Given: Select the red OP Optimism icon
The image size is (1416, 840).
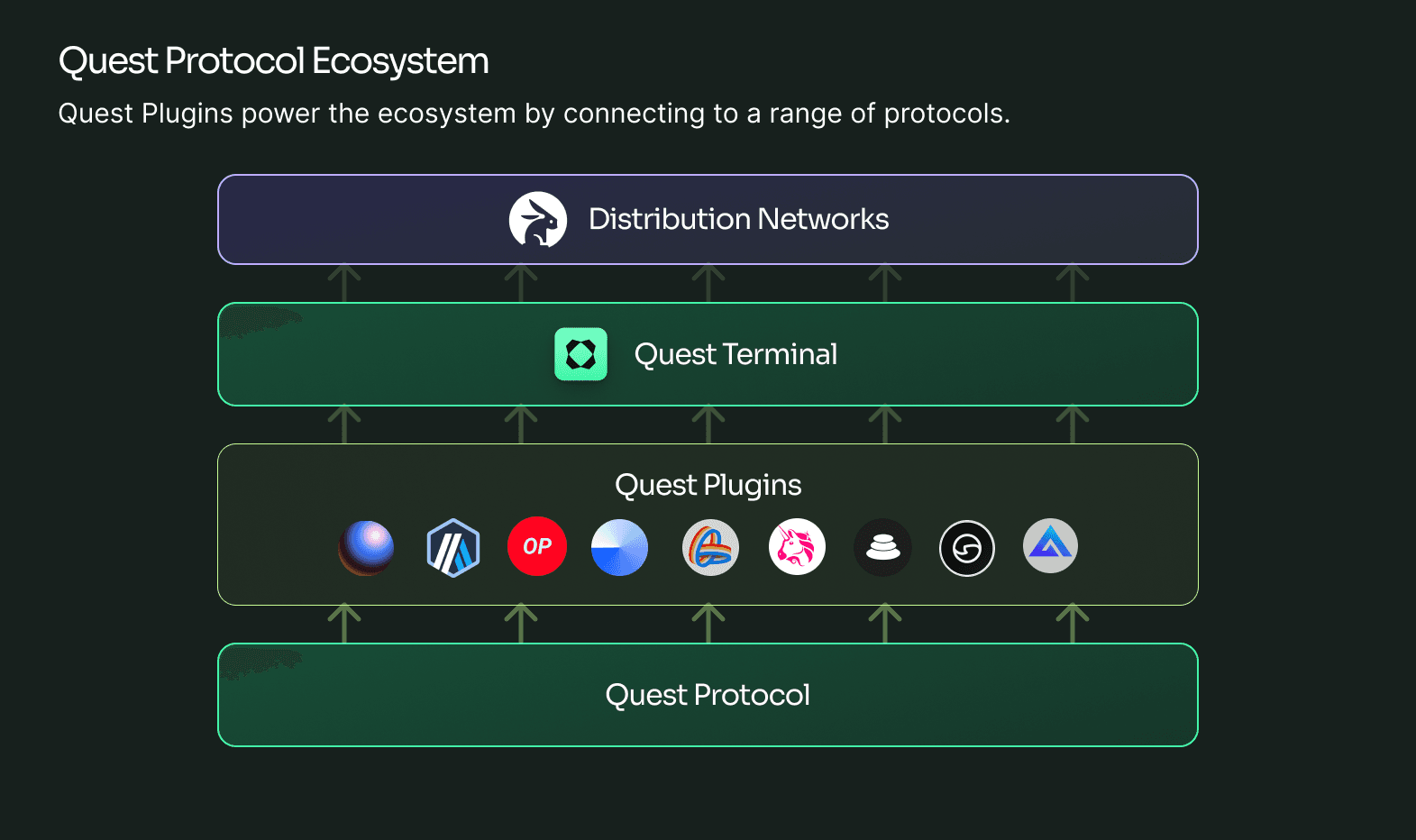Looking at the screenshot, I should tap(537, 546).
